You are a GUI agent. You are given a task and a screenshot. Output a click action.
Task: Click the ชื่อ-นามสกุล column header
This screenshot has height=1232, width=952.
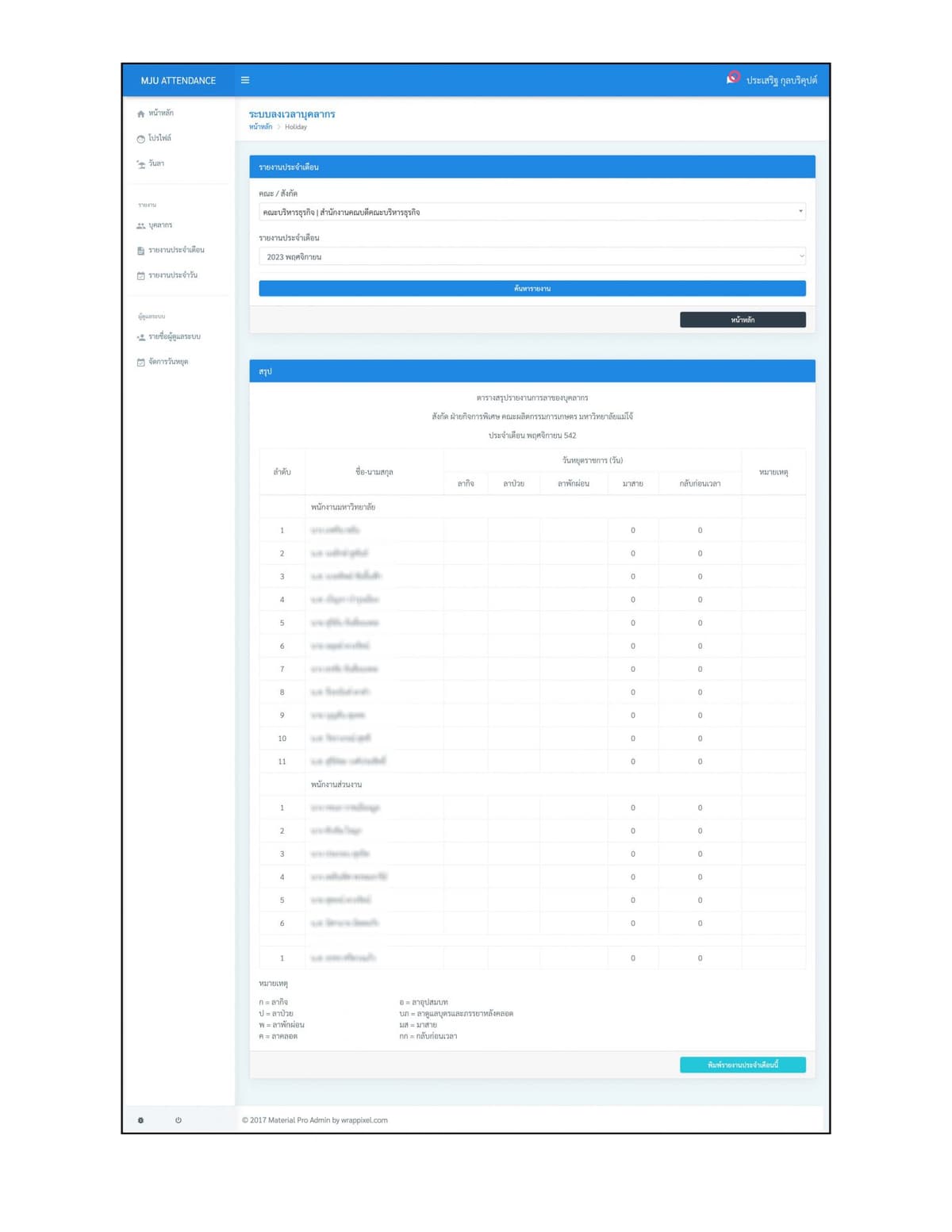pos(374,472)
